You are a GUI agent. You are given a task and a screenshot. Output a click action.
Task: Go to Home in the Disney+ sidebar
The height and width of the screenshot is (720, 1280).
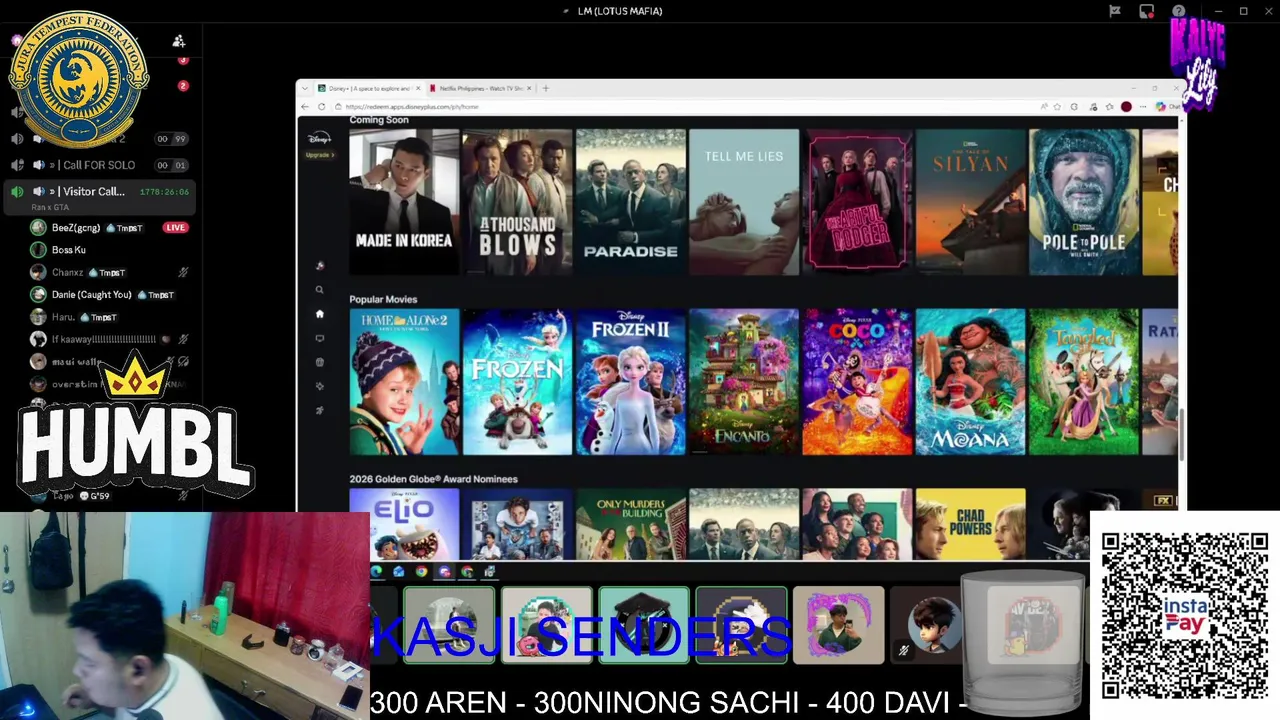[319, 313]
